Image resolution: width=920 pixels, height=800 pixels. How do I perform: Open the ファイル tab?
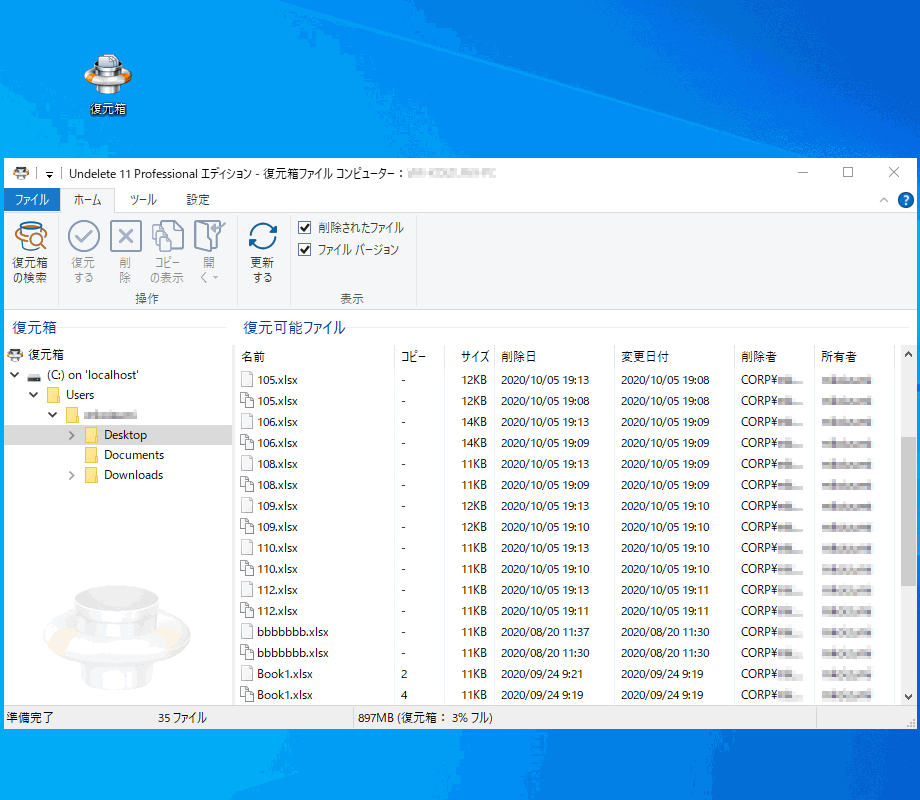tap(32, 200)
